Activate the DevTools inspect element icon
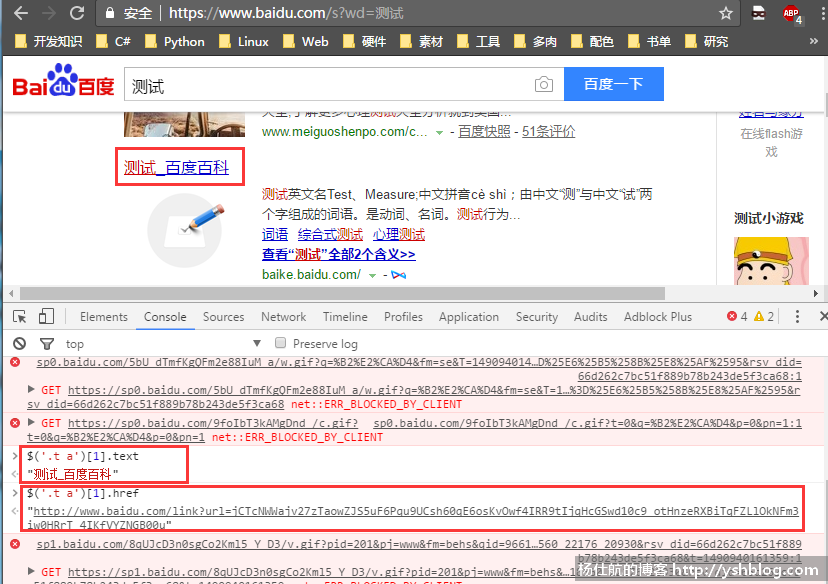Image resolution: width=828 pixels, height=584 pixels. 20,317
